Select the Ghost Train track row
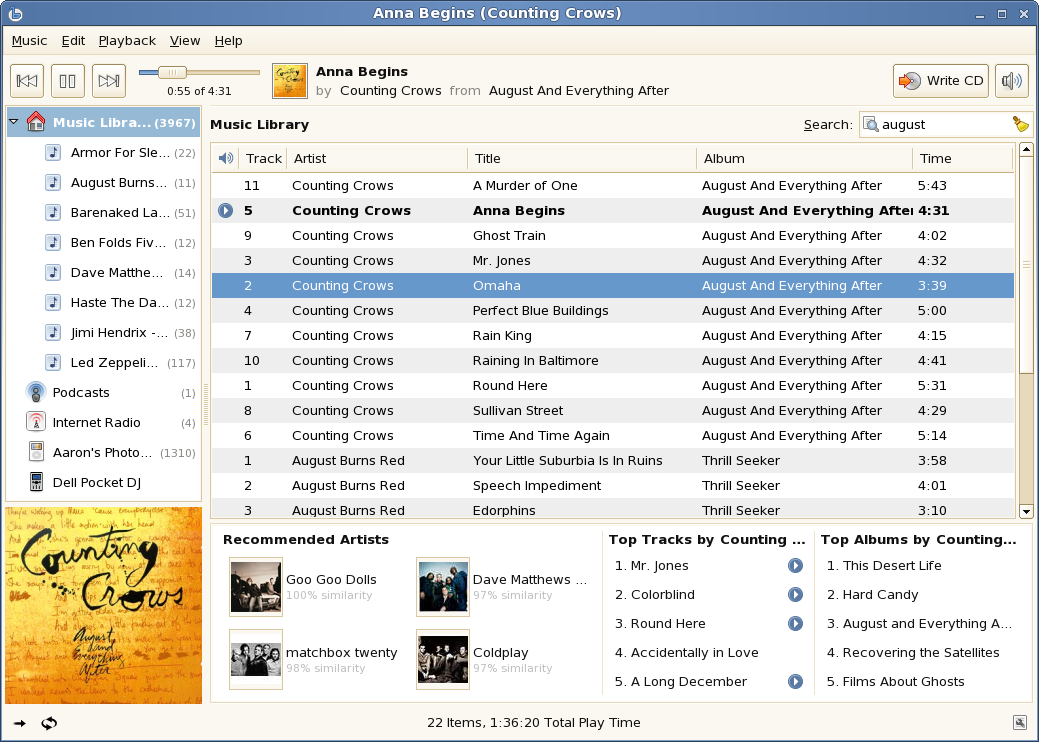Viewport: 1039px width, 742px height. coord(509,236)
